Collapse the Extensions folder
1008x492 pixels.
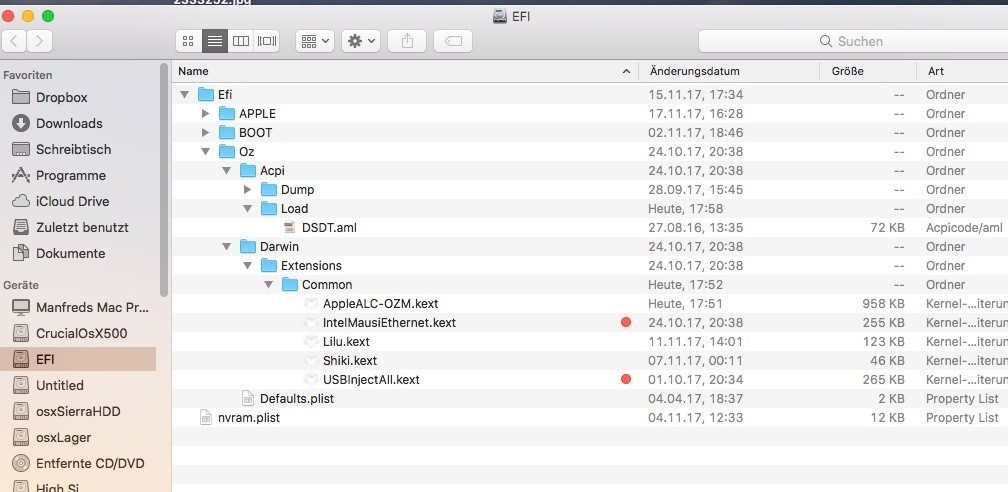(248, 266)
